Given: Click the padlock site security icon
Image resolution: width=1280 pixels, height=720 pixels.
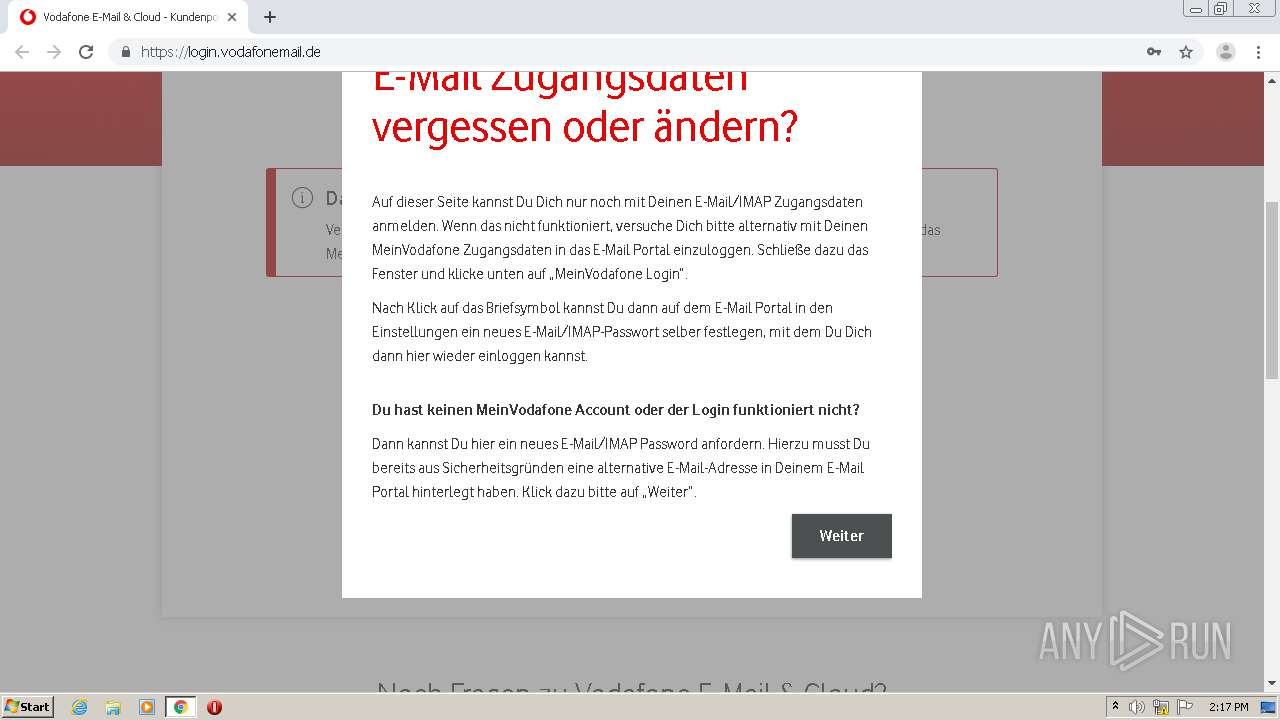Looking at the screenshot, I should 126,52.
